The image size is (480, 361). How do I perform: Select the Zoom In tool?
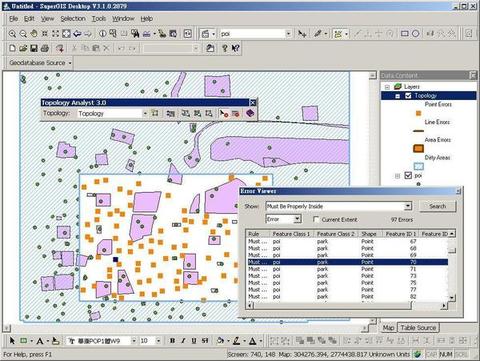pyautogui.click(x=12, y=34)
